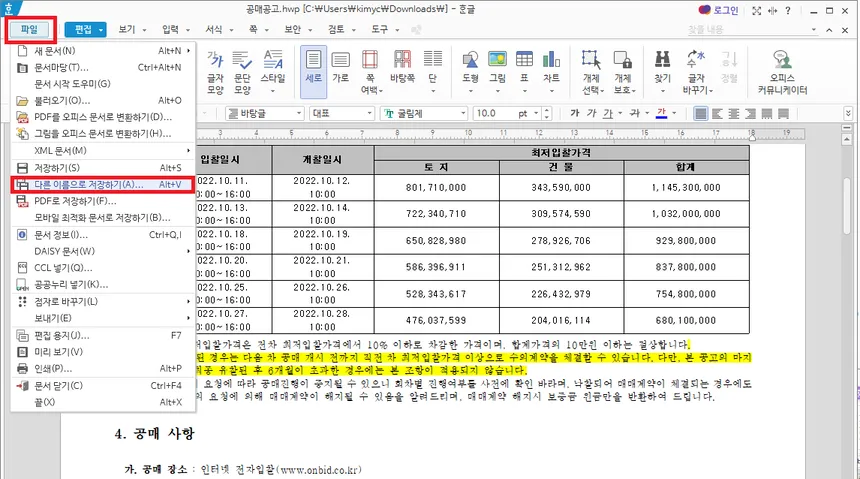Open the 보기 menu
860x479 pixels.
coord(132,30)
